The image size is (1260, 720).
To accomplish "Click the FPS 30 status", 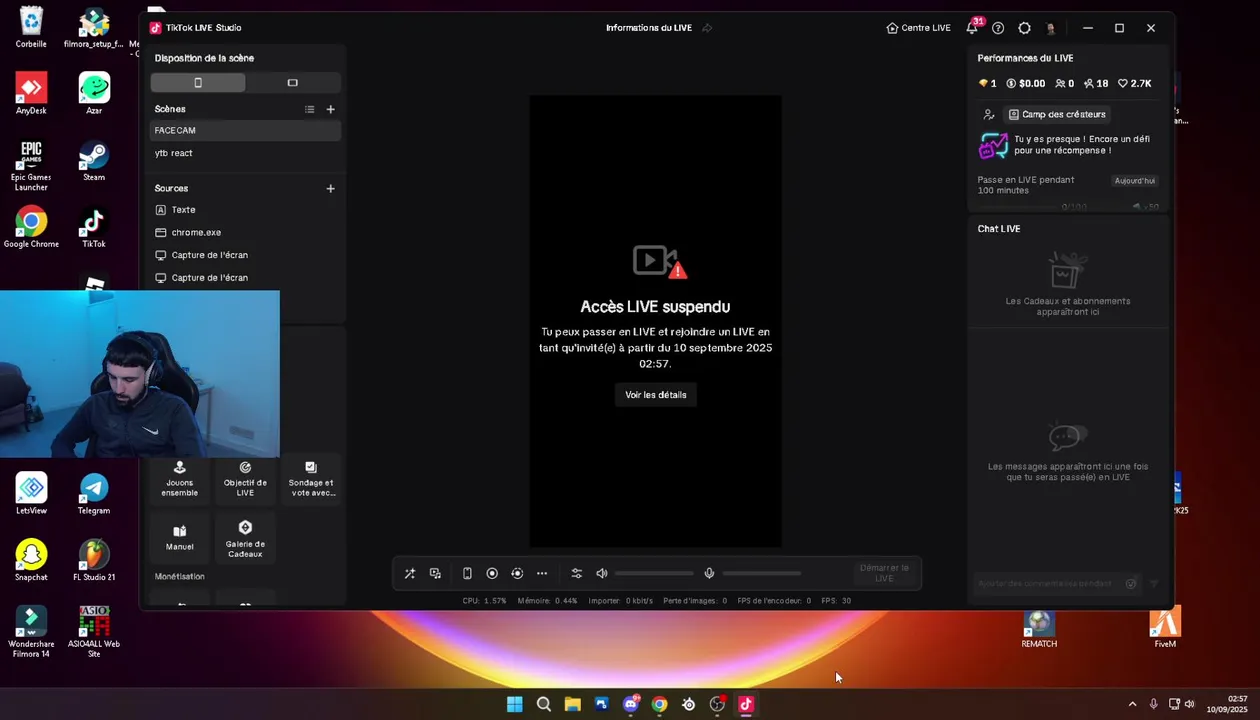I will (836, 601).
